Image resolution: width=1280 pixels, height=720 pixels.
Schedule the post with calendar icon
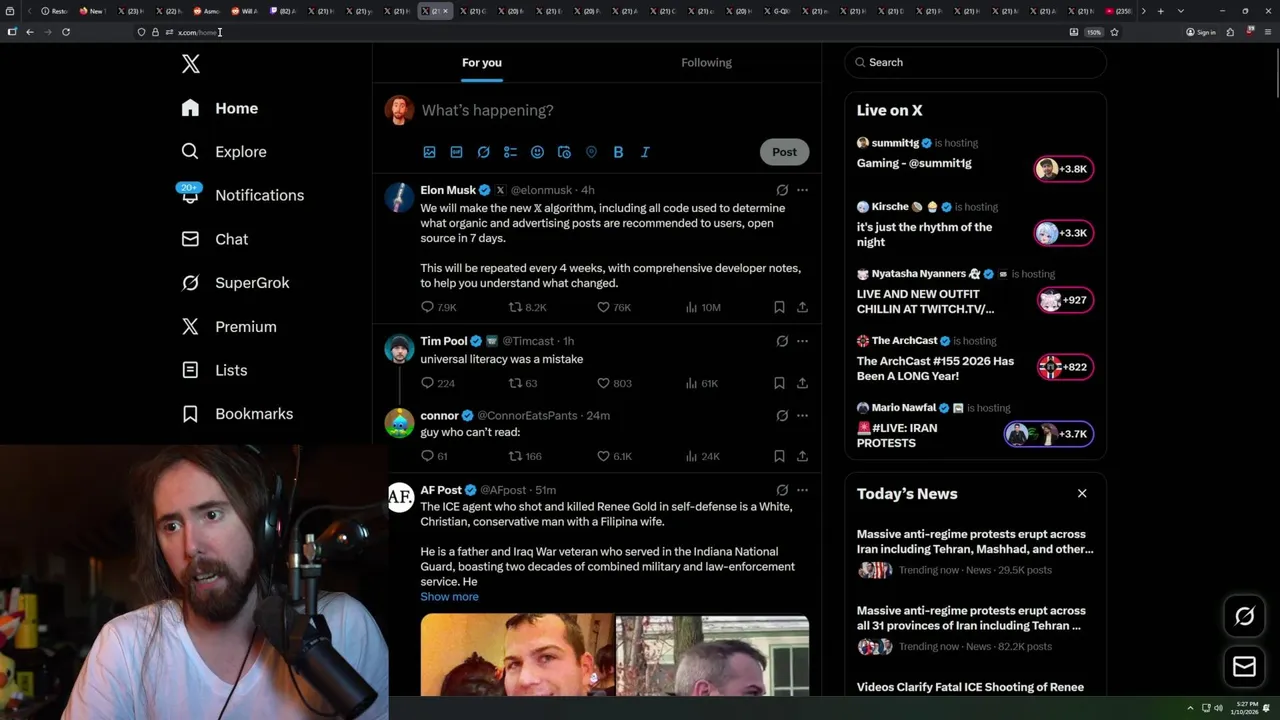[x=564, y=152]
